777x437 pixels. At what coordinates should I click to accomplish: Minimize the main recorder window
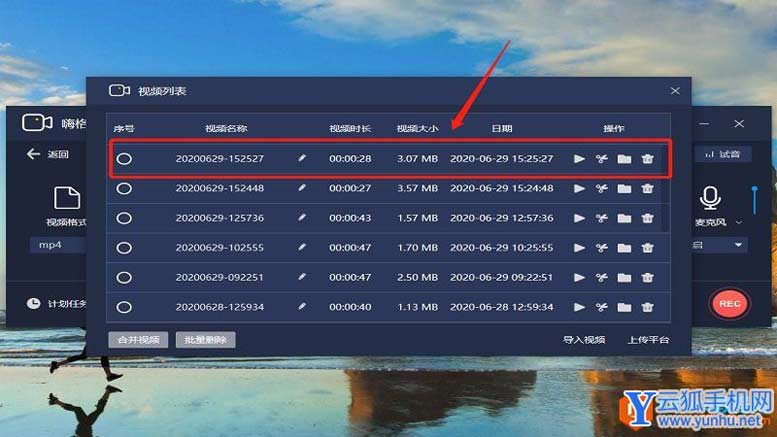click(x=704, y=123)
